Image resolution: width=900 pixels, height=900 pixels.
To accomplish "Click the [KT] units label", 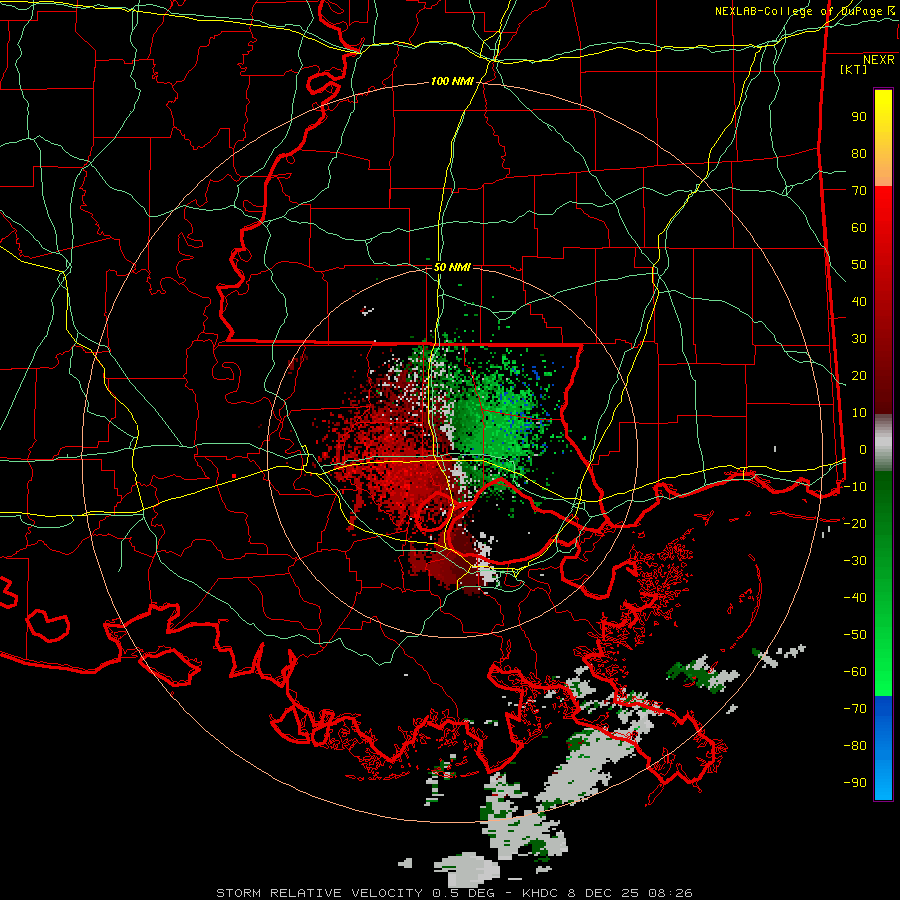I will [854, 69].
